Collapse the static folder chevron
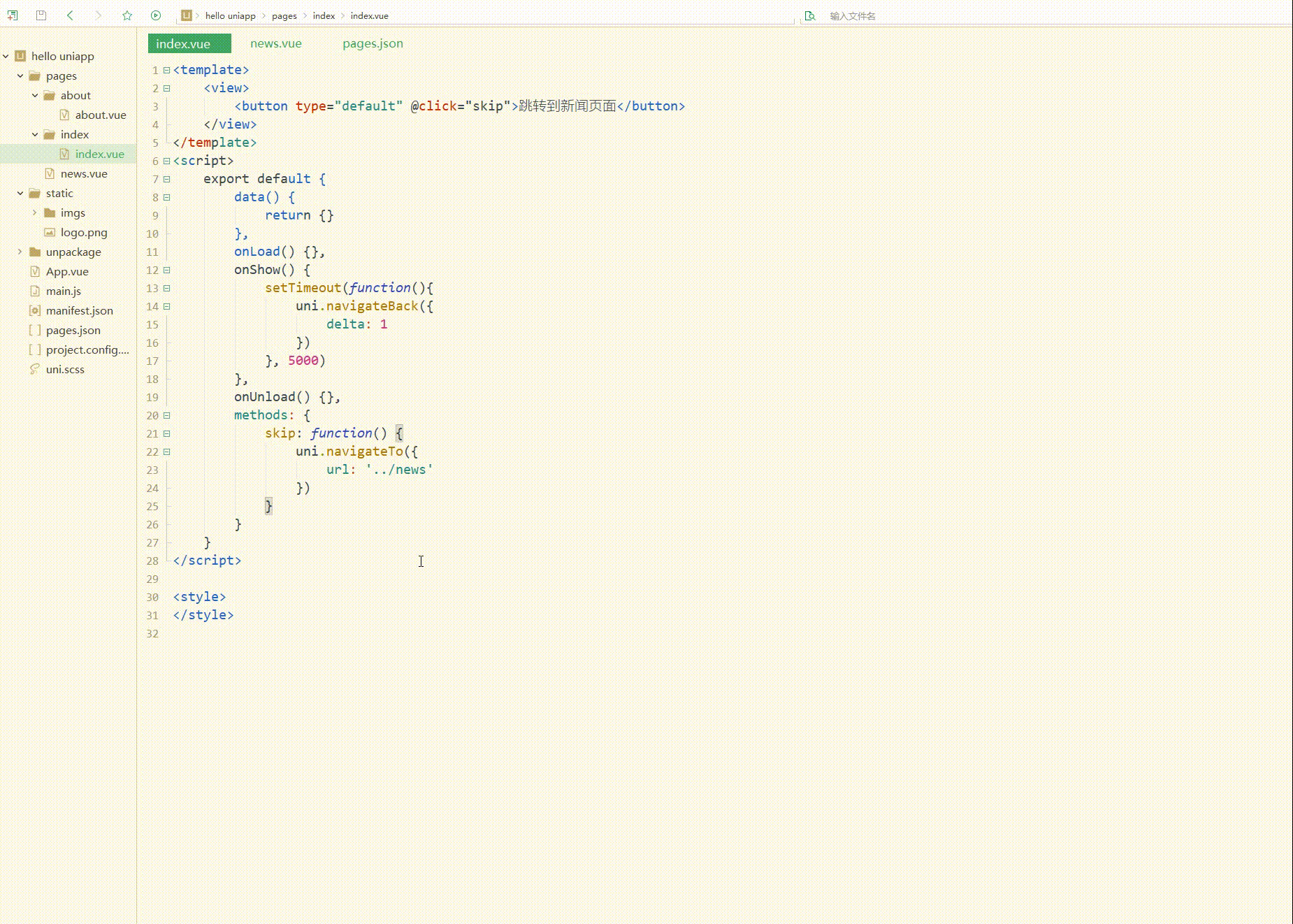This screenshot has height=924, width=1293. point(20,193)
